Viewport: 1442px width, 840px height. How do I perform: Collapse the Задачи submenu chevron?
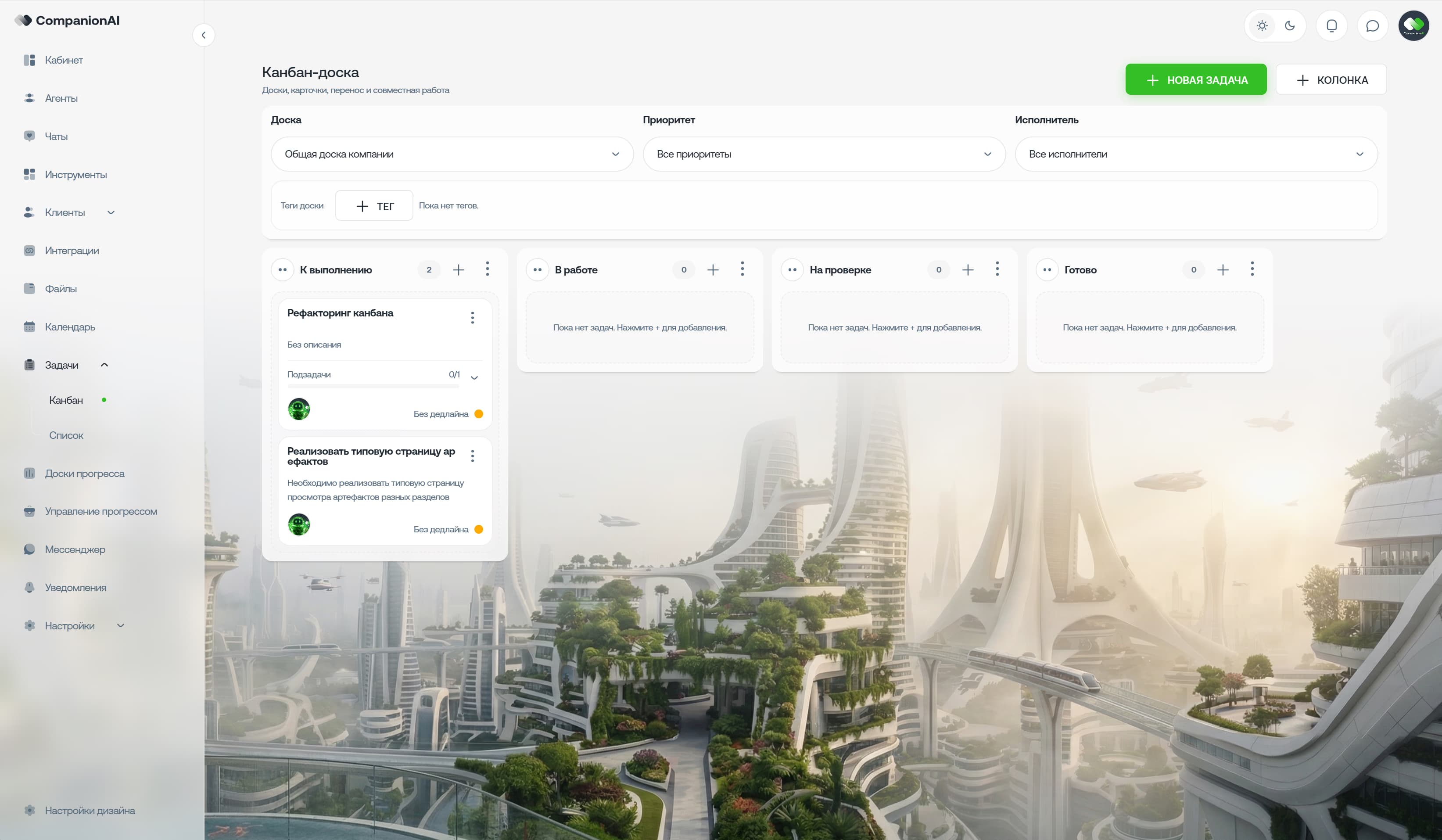[x=104, y=365]
